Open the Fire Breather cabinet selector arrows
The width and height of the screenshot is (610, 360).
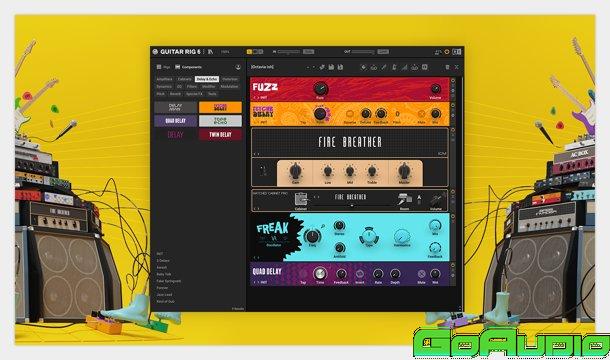(317, 197)
